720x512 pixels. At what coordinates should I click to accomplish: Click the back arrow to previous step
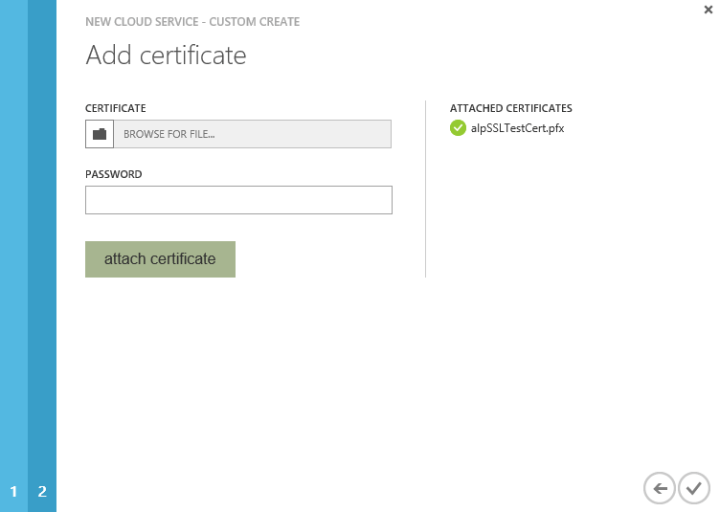pos(657,488)
